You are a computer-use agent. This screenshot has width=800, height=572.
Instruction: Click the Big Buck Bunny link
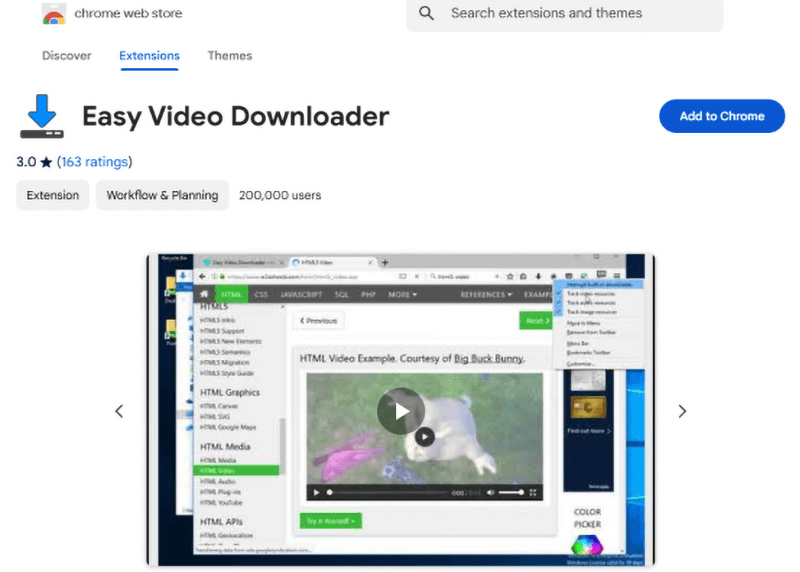(489, 358)
